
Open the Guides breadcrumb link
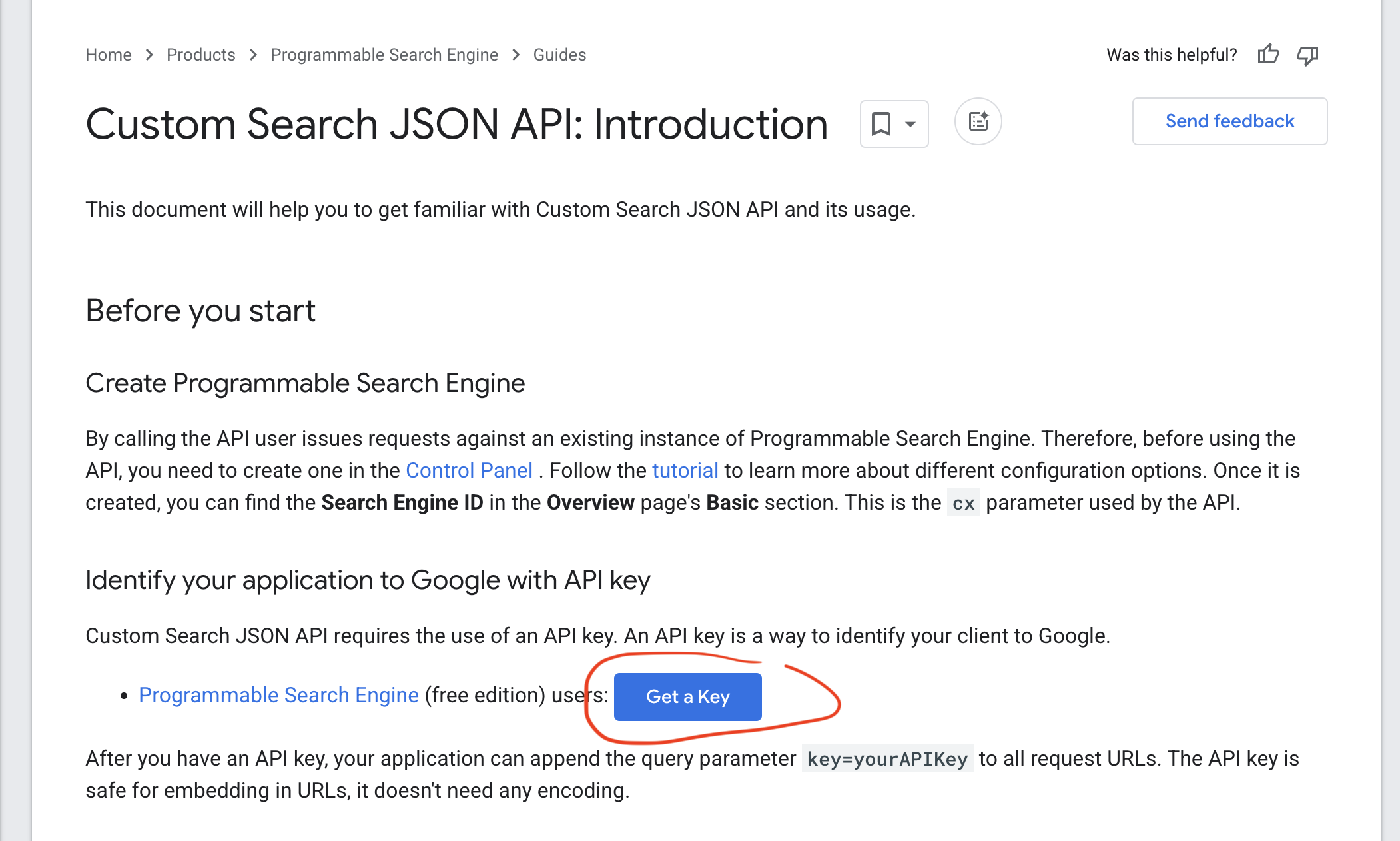pos(559,55)
